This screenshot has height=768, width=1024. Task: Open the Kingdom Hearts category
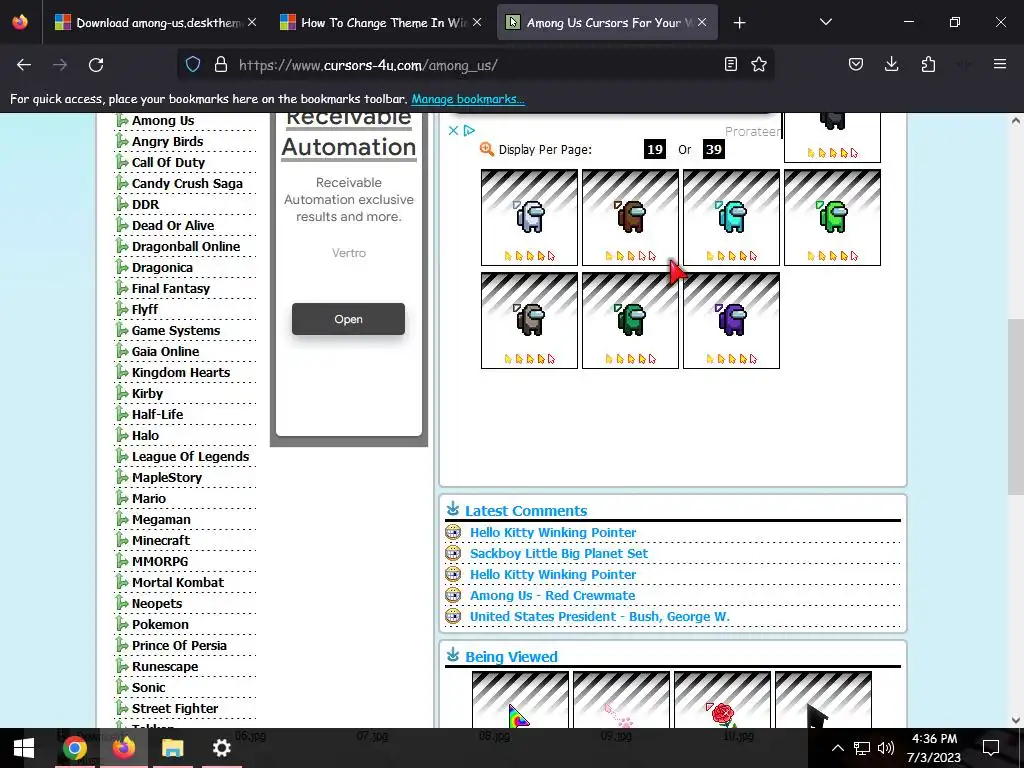point(181,372)
